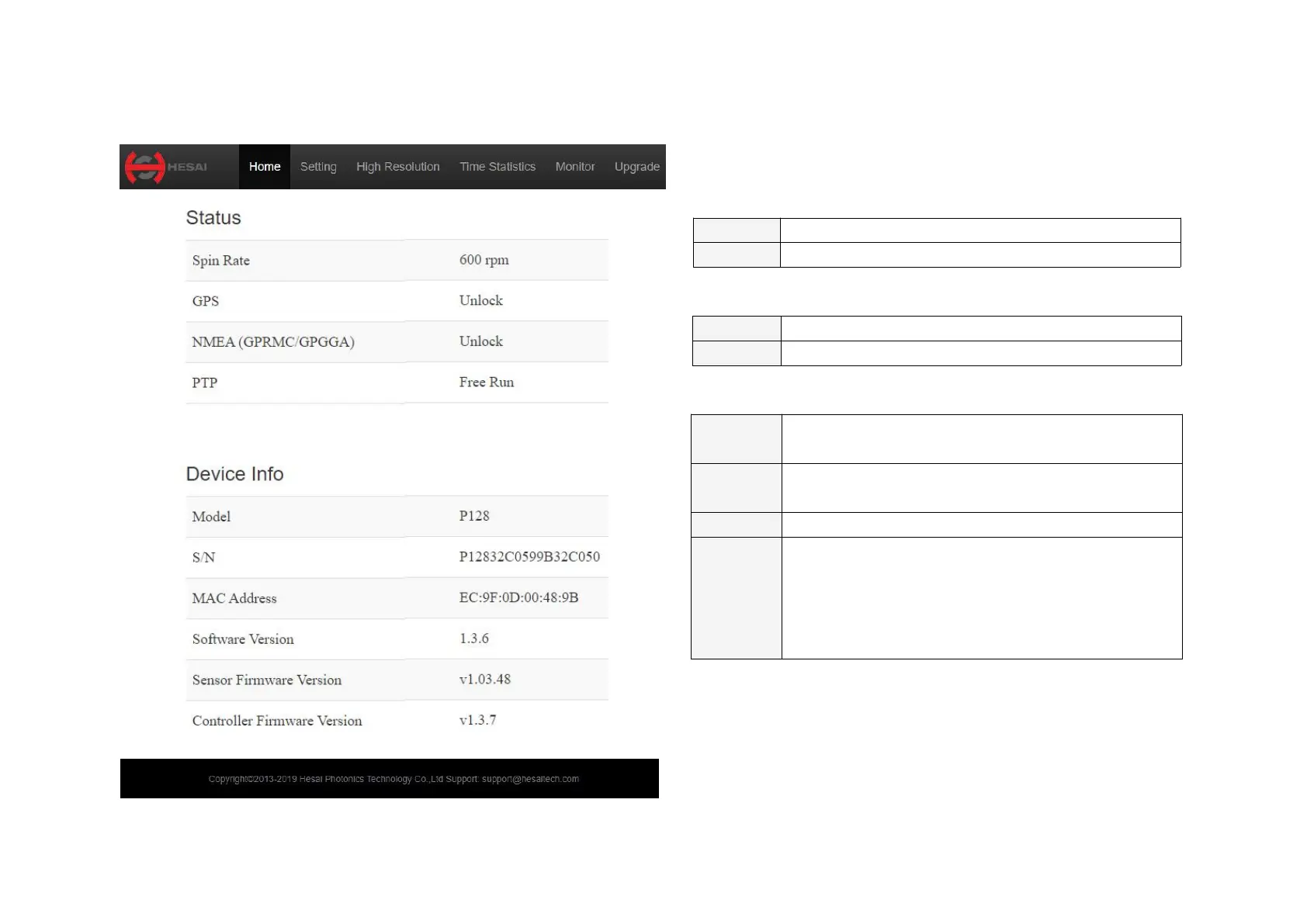Select the Model label
Image resolution: width=1307 pixels, height=924 pixels.
click(211, 517)
